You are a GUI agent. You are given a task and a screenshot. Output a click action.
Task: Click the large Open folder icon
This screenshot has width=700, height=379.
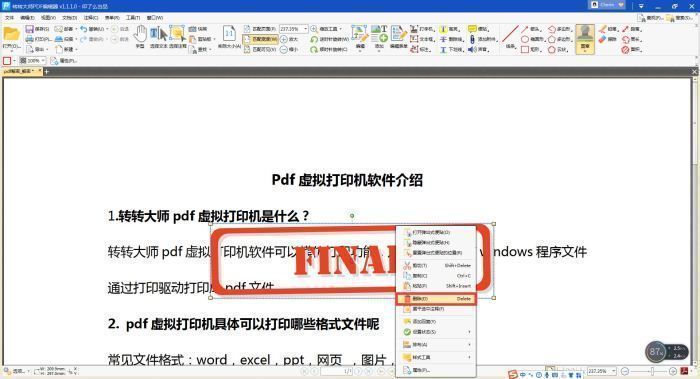[11, 34]
